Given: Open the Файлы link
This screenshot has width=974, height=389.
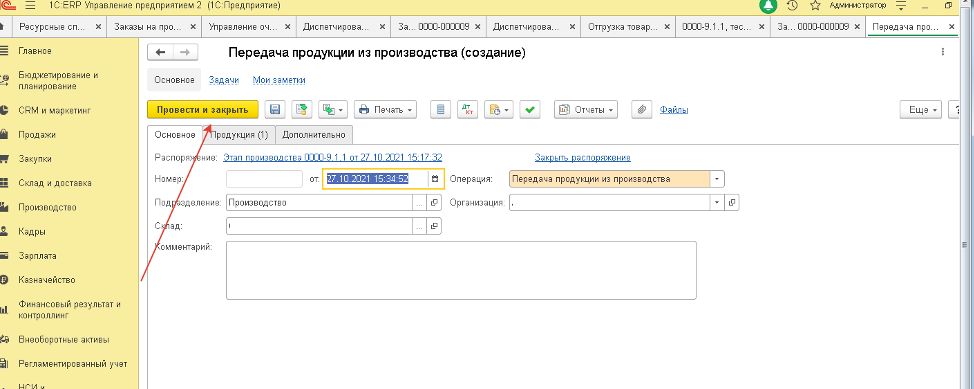Looking at the screenshot, I should pyautogui.click(x=674, y=110).
